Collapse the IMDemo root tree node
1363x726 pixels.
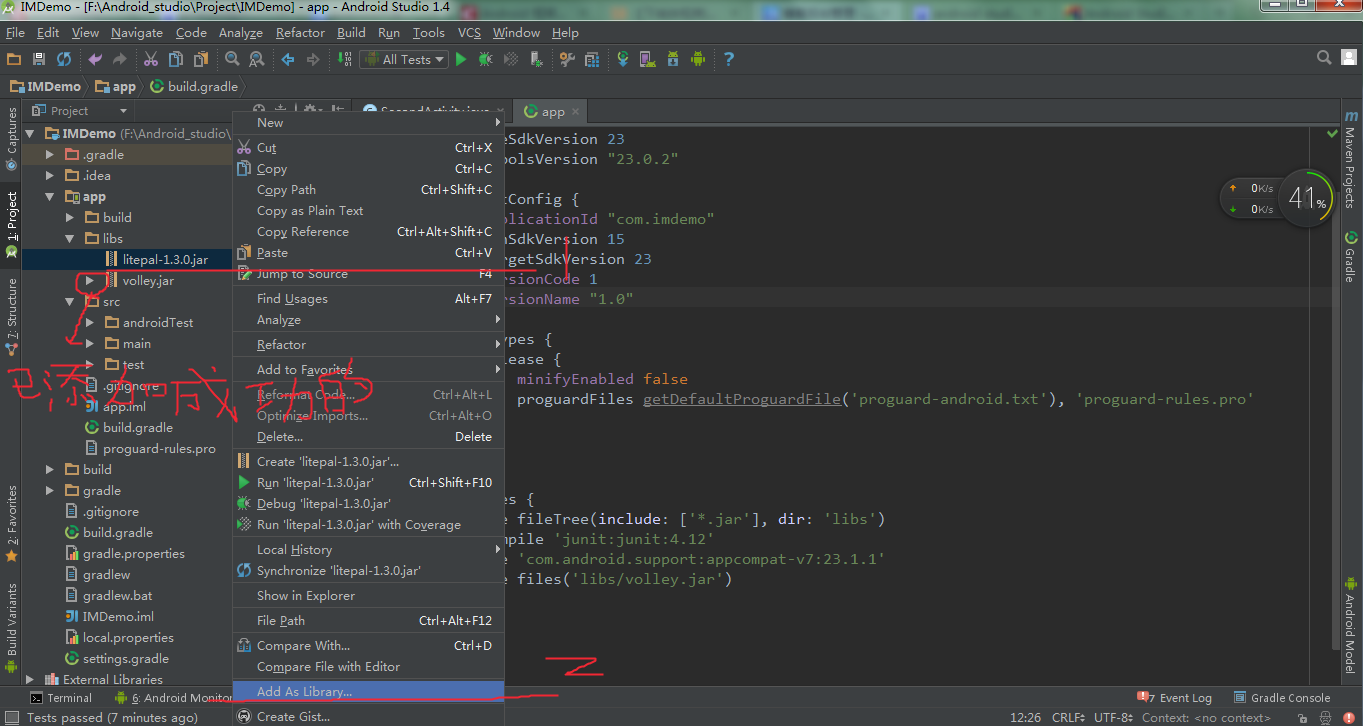[x=30, y=134]
